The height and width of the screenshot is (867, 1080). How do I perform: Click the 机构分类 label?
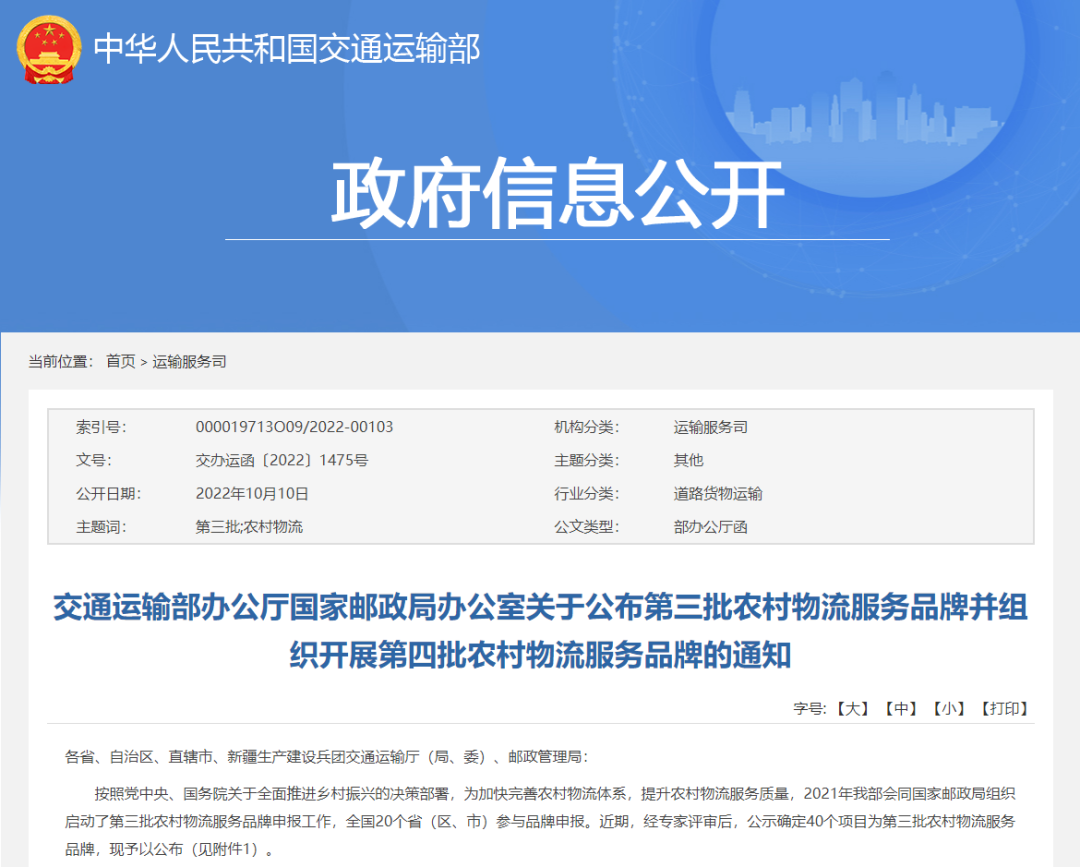point(587,427)
